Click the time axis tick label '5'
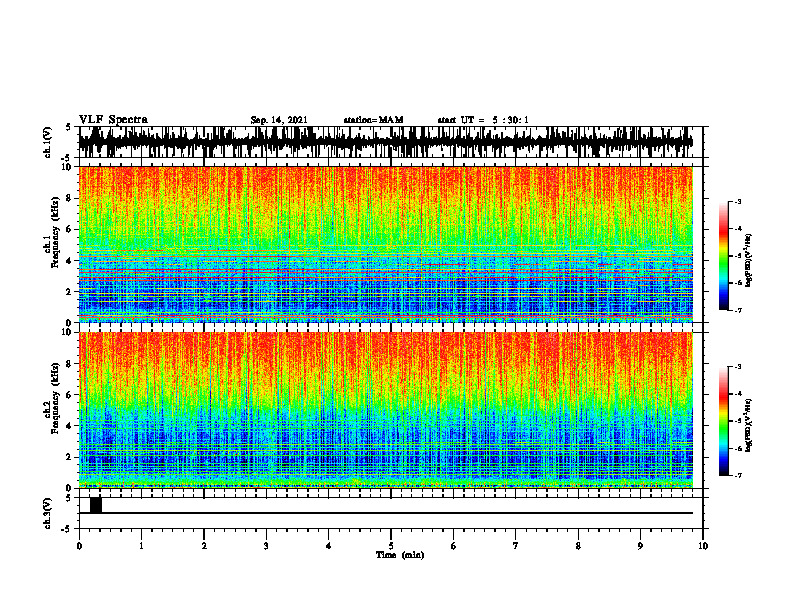The image size is (792, 612). click(x=391, y=546)
